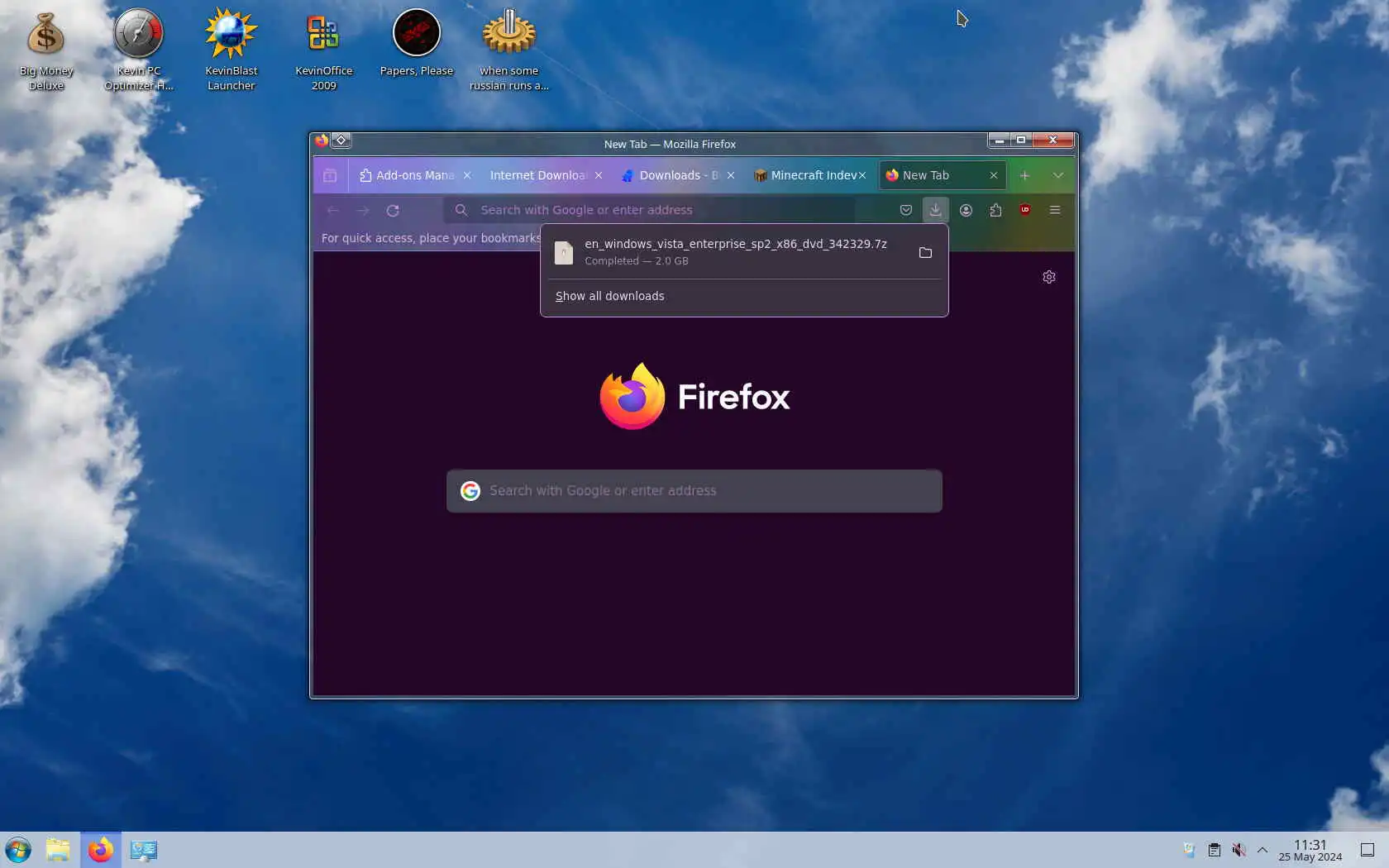Launch Kevin PC Optimizer from the desktop
Viewport: 1389px width, 868px height.
[138, 50]
